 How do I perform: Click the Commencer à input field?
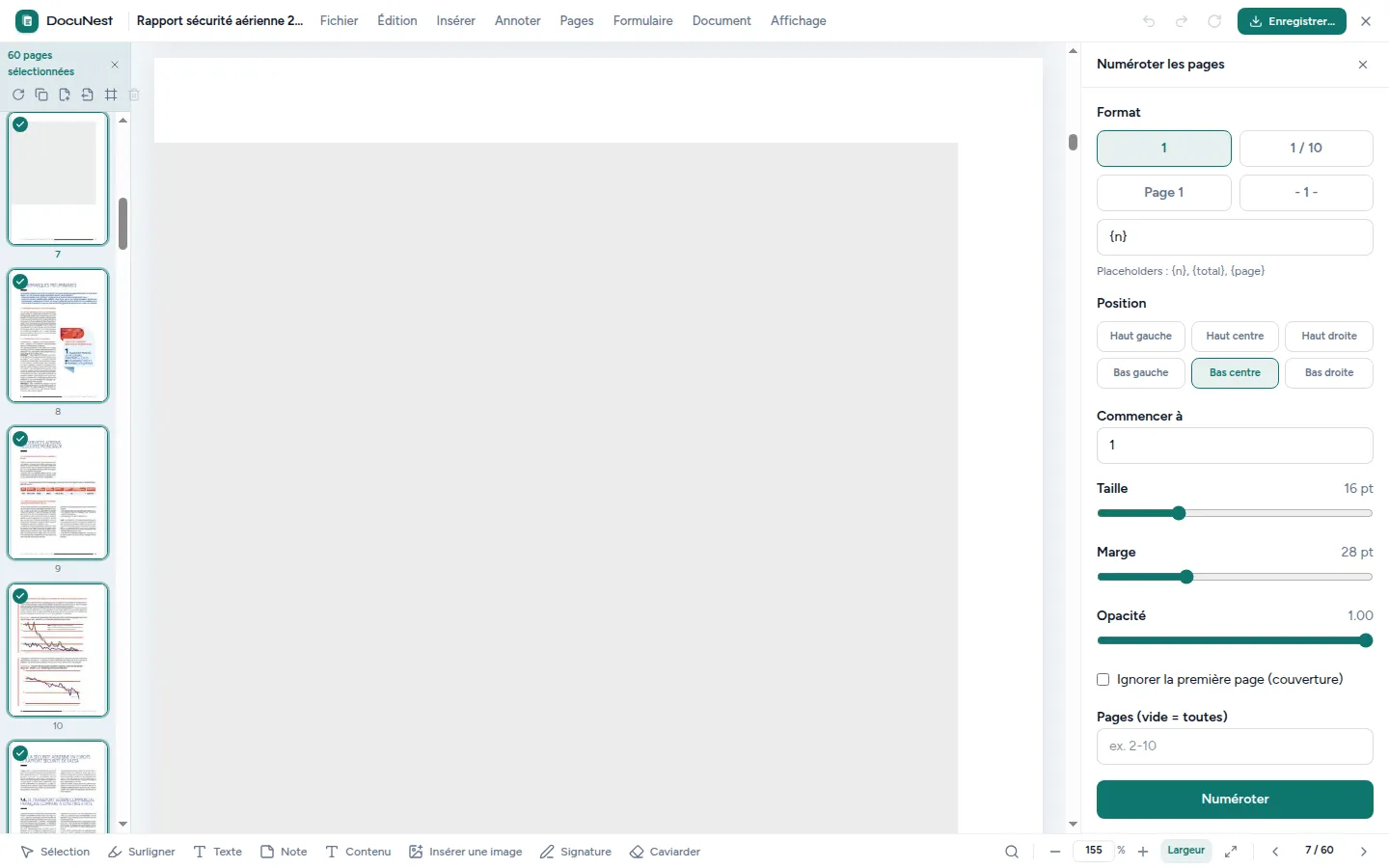pos(1235,446)
